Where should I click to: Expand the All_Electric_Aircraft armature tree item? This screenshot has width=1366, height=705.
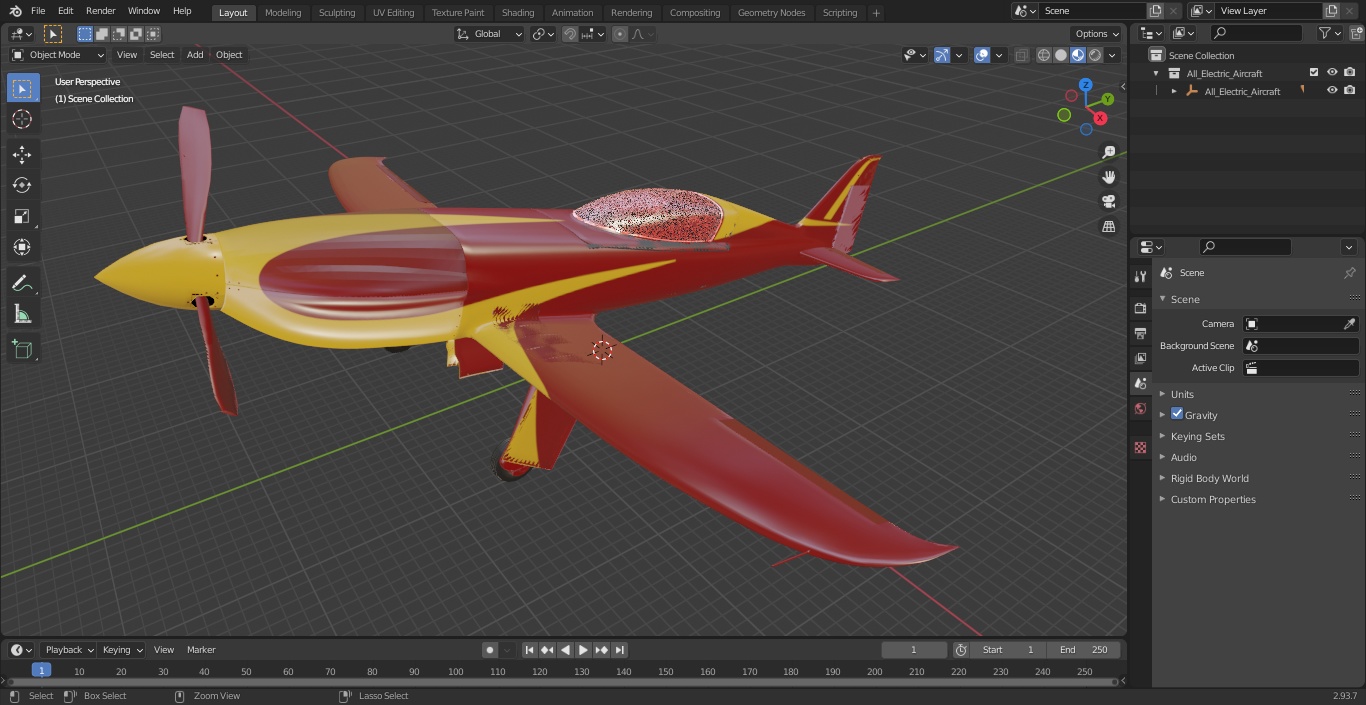click(x=1174, y=91)
